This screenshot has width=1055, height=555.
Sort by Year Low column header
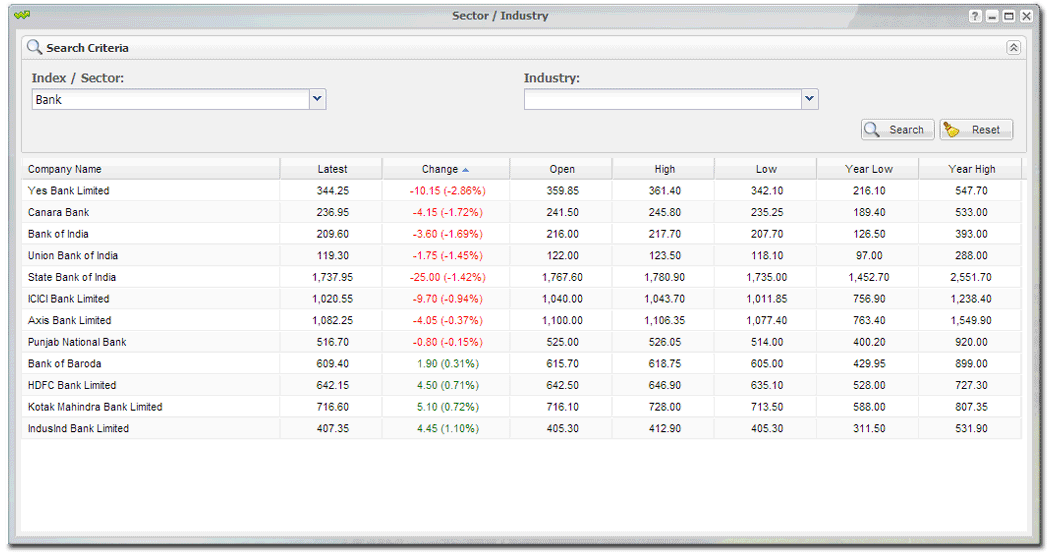click(868, 170)
